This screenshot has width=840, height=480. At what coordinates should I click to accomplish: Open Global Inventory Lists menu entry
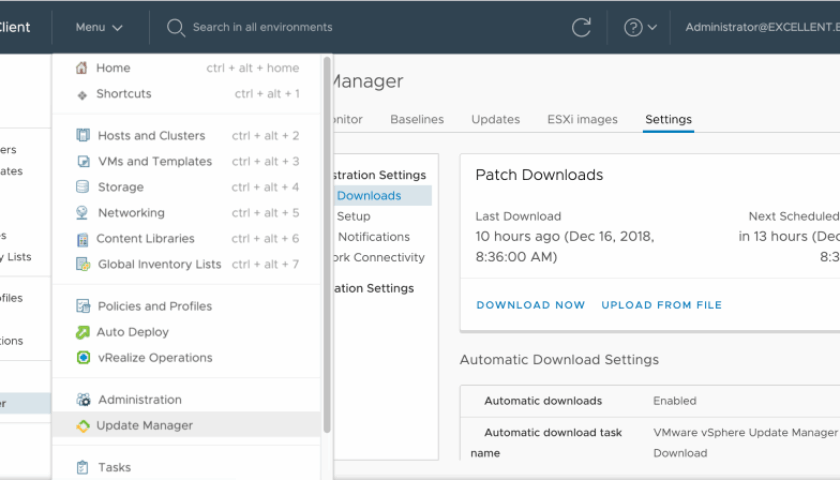pos(187,264)
